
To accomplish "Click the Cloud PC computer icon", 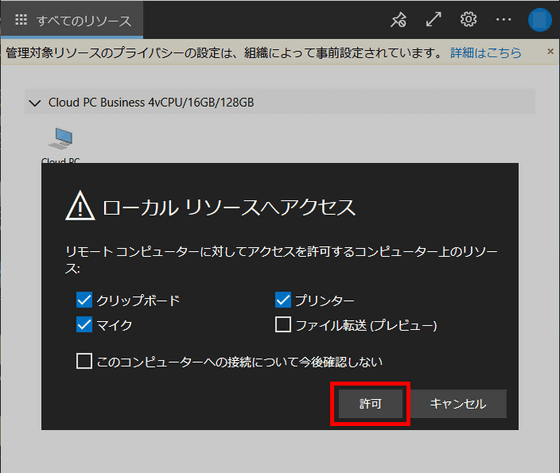I will [x=61, y=139].
